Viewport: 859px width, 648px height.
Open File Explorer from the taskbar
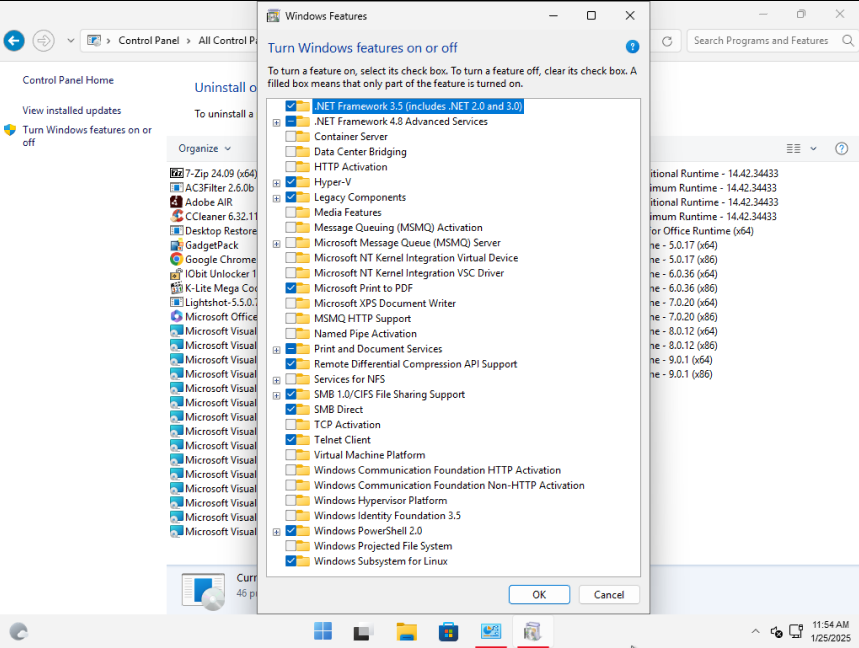pyautogui.click(x=406, y=632)
